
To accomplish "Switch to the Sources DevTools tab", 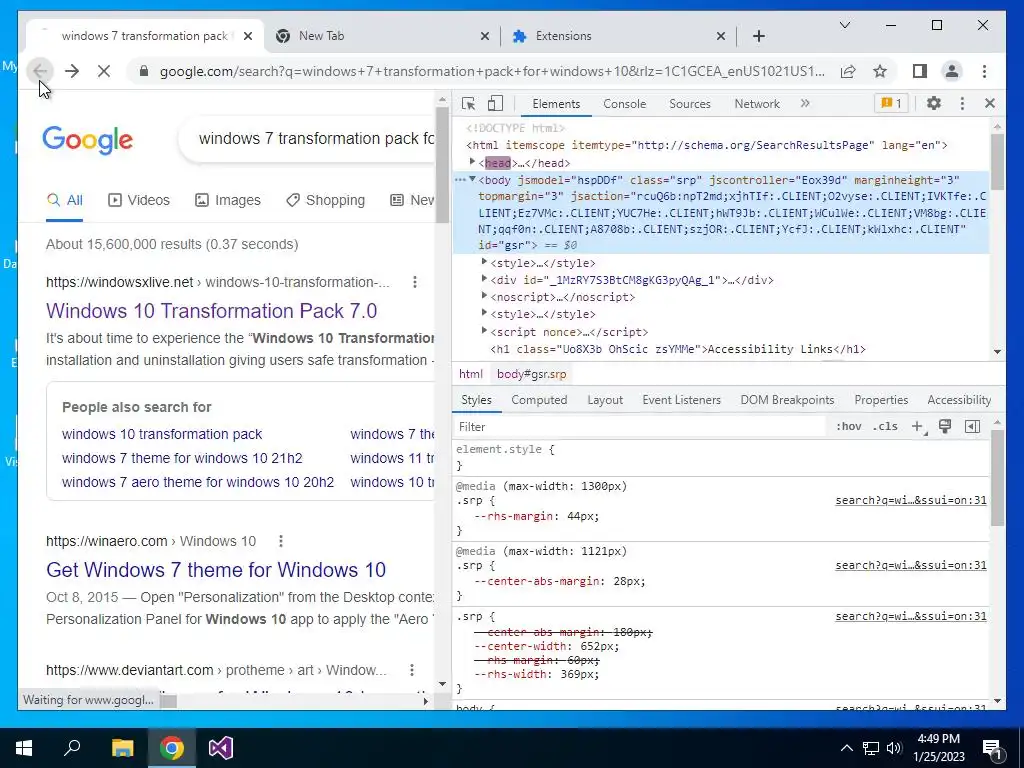I will (690, 103).
